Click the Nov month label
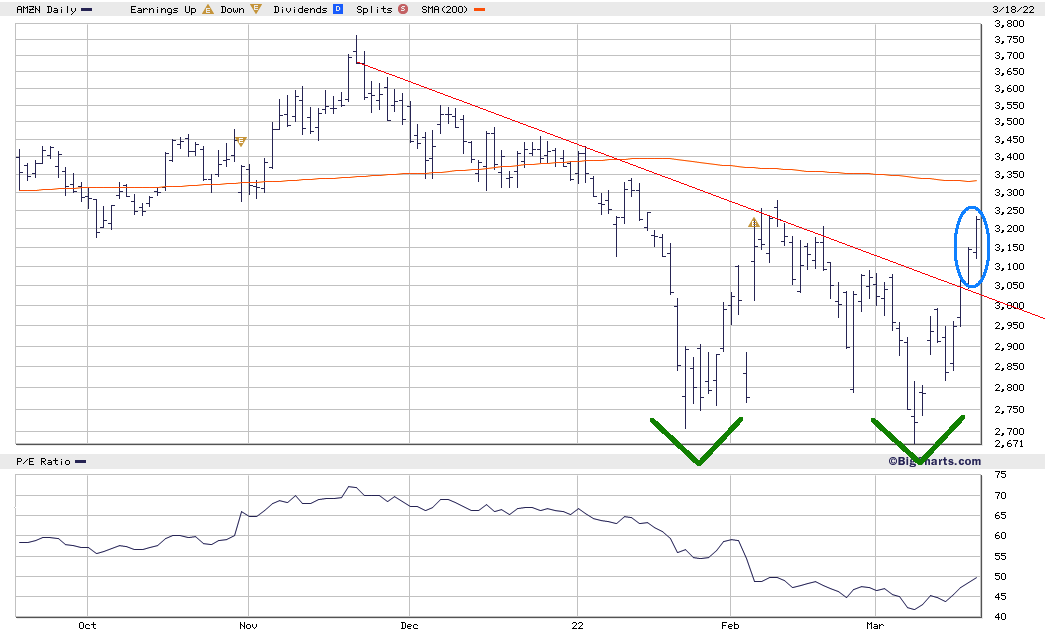Viewport: 1045px width, 635px height. pos(248,625)
